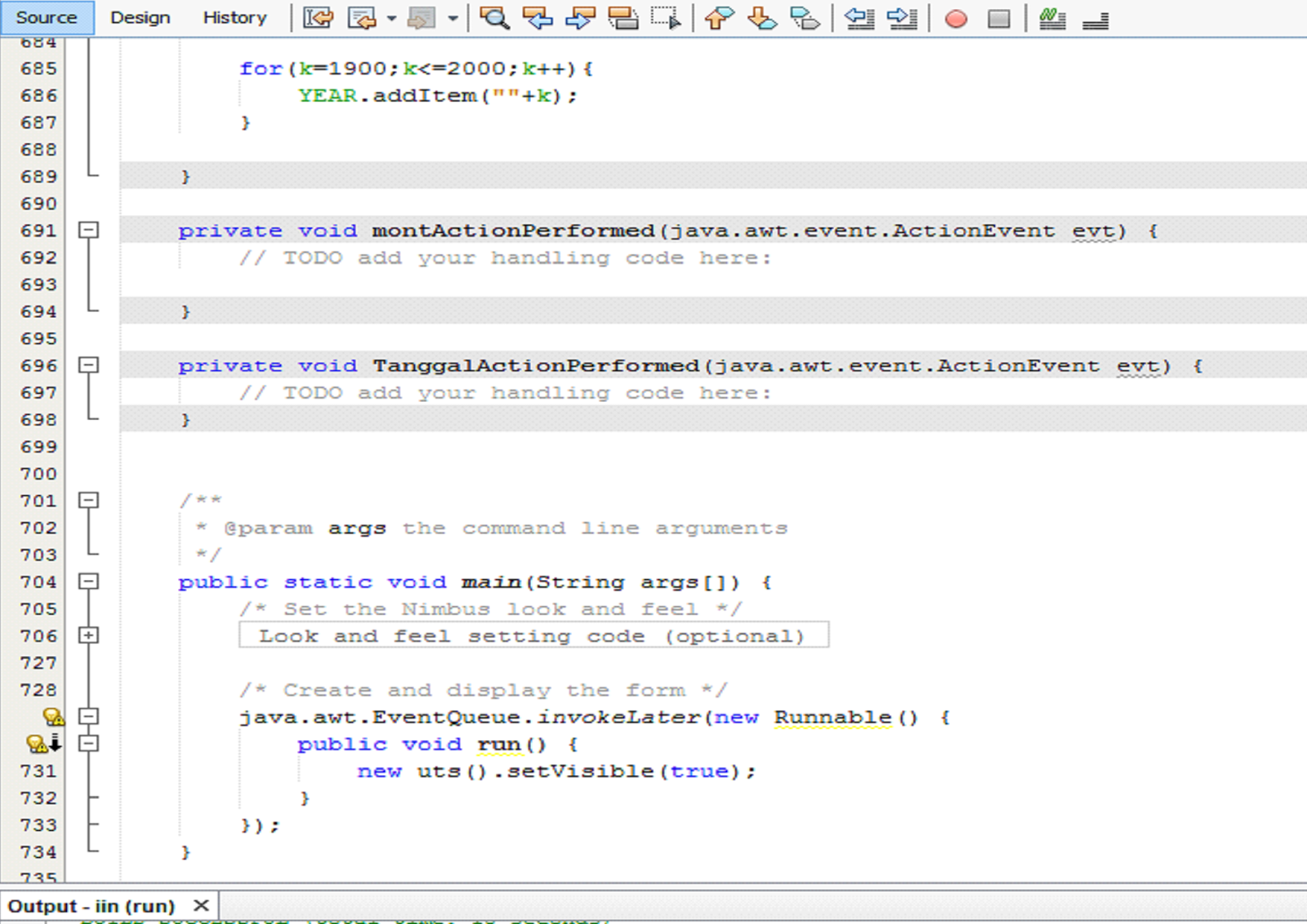
Task: Close the Output - iin (run) tab
Action: pyautogui.click(x=201, y=905)
